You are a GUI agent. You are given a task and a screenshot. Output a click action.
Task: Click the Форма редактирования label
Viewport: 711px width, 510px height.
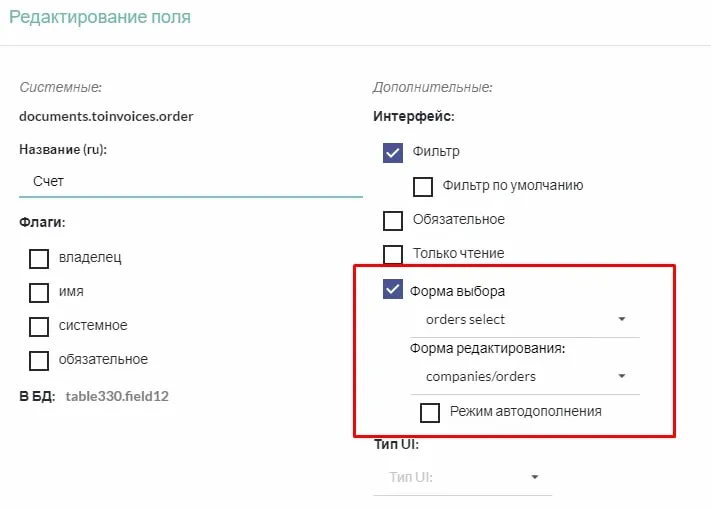488,349
